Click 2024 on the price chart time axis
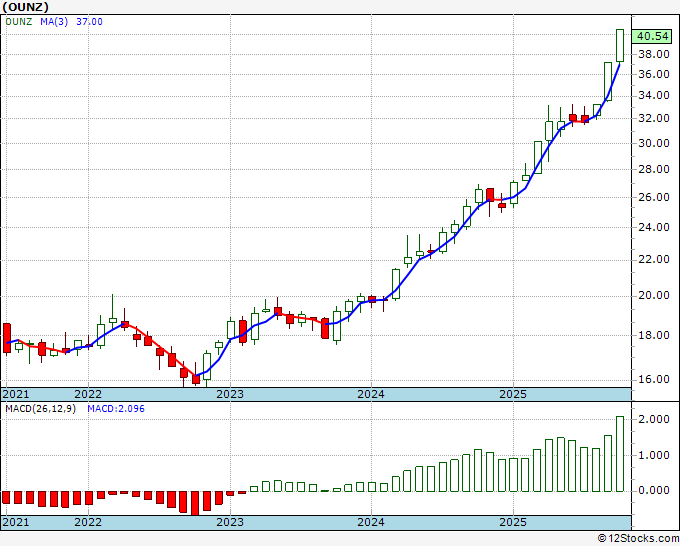 371,394
